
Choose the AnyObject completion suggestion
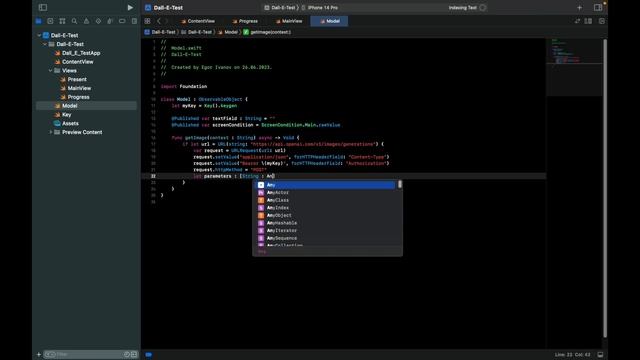(x=326, y=215)
